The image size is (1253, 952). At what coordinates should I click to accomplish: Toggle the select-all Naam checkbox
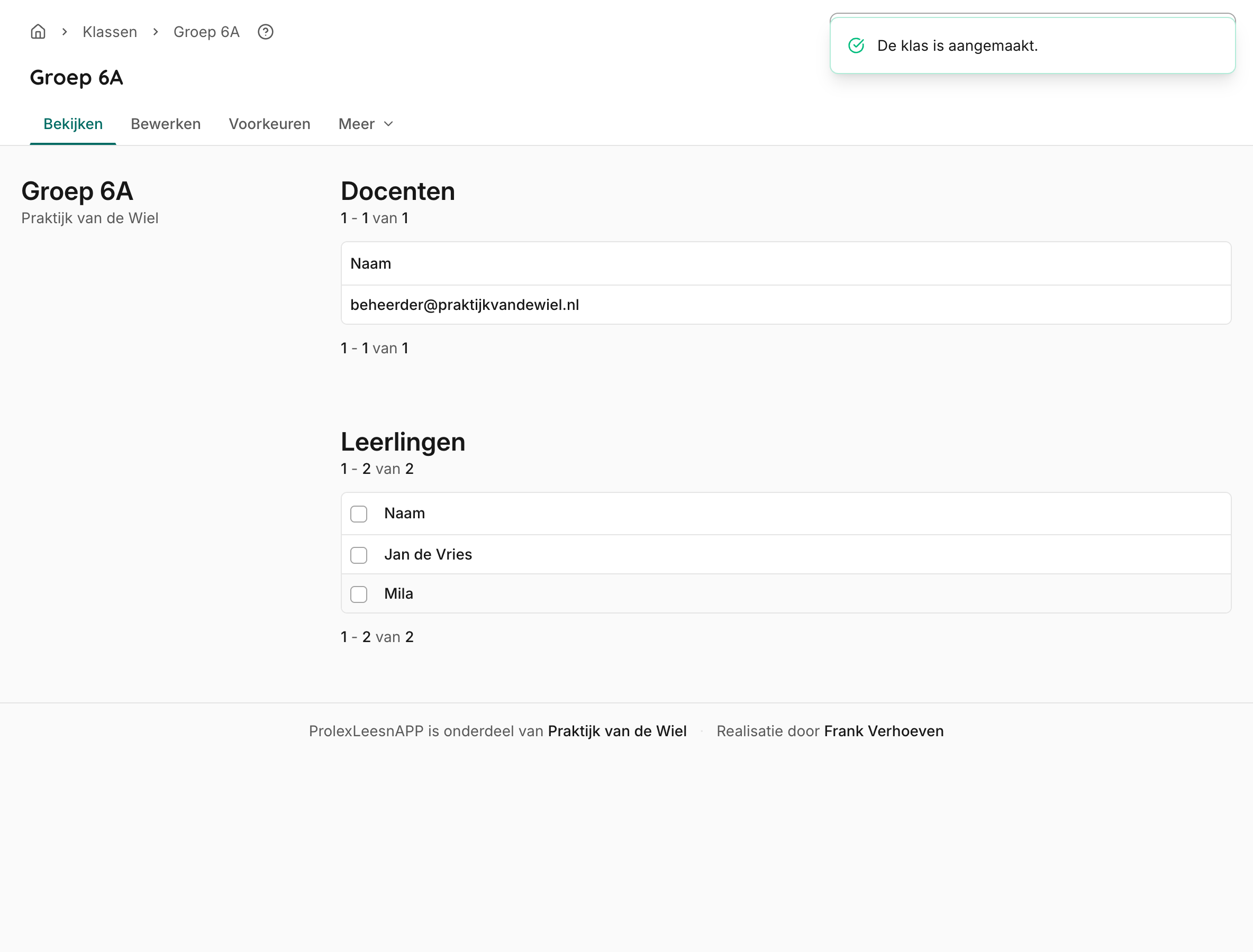(x=359, y=514)
